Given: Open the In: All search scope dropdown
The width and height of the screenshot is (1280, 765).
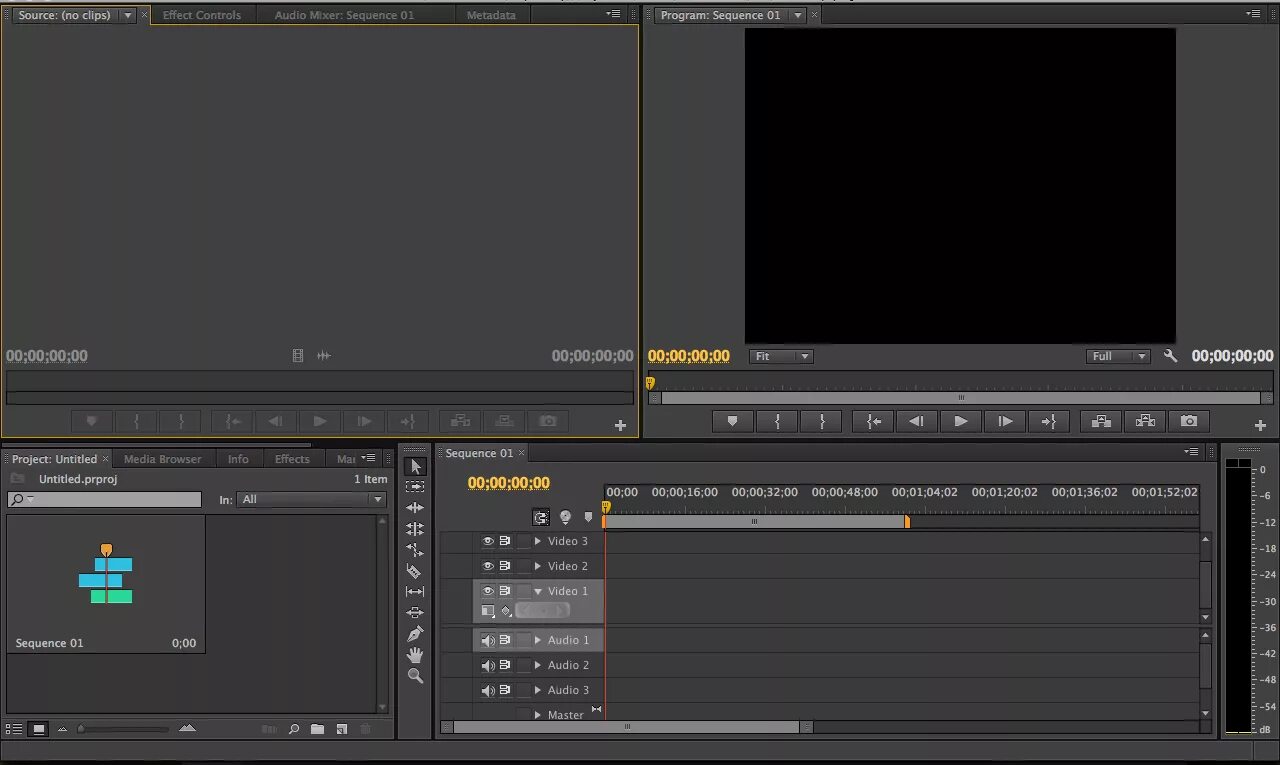Looking at the screenshot, I should pos(312,499).
